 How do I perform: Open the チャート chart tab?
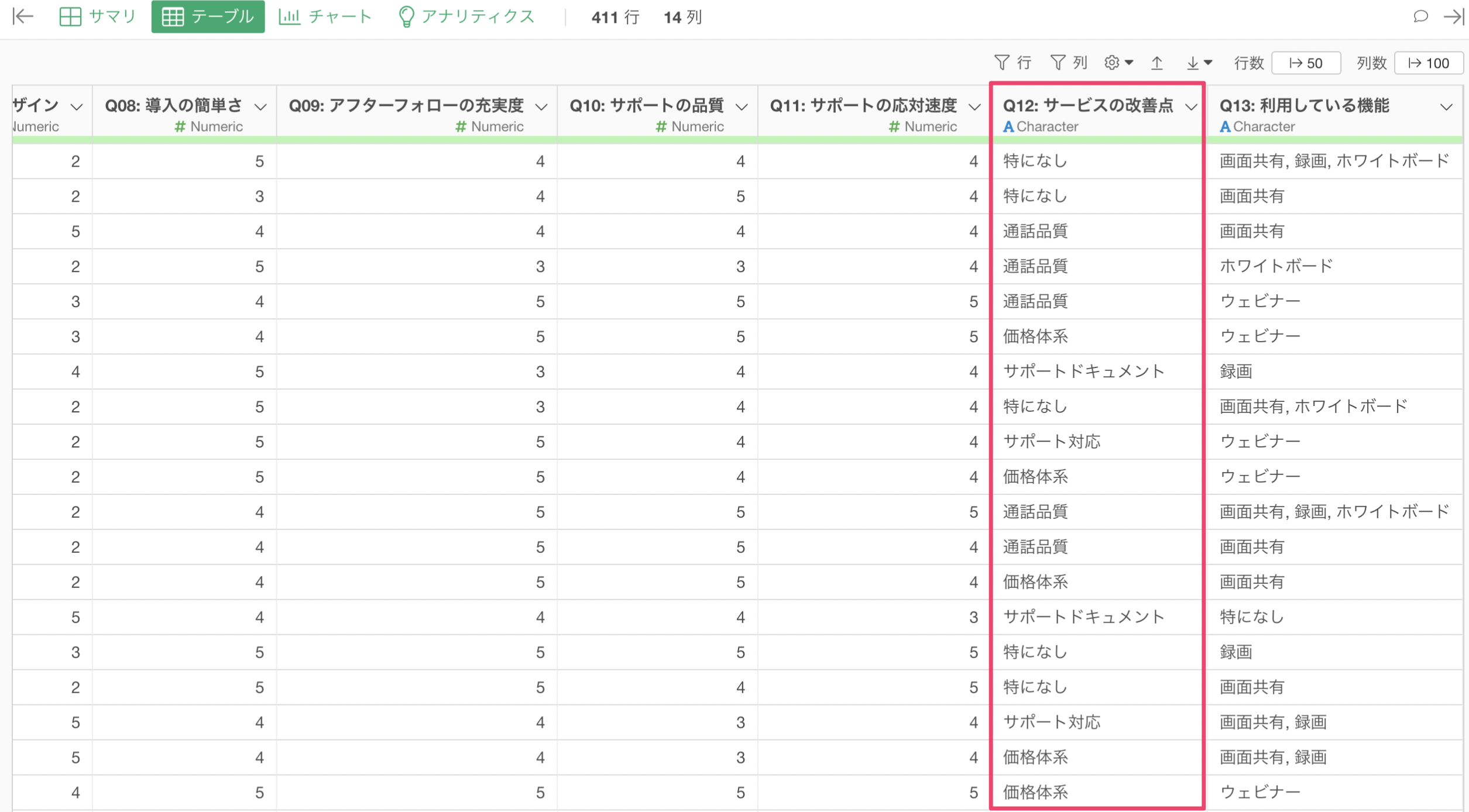[325, 16]
